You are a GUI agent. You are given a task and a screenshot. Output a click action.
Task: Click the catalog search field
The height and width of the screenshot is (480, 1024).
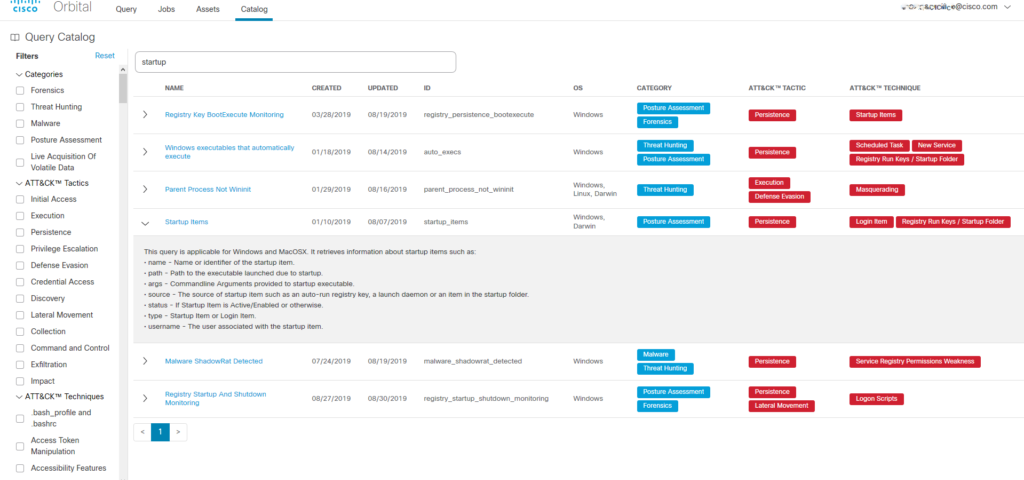point(295,62)
